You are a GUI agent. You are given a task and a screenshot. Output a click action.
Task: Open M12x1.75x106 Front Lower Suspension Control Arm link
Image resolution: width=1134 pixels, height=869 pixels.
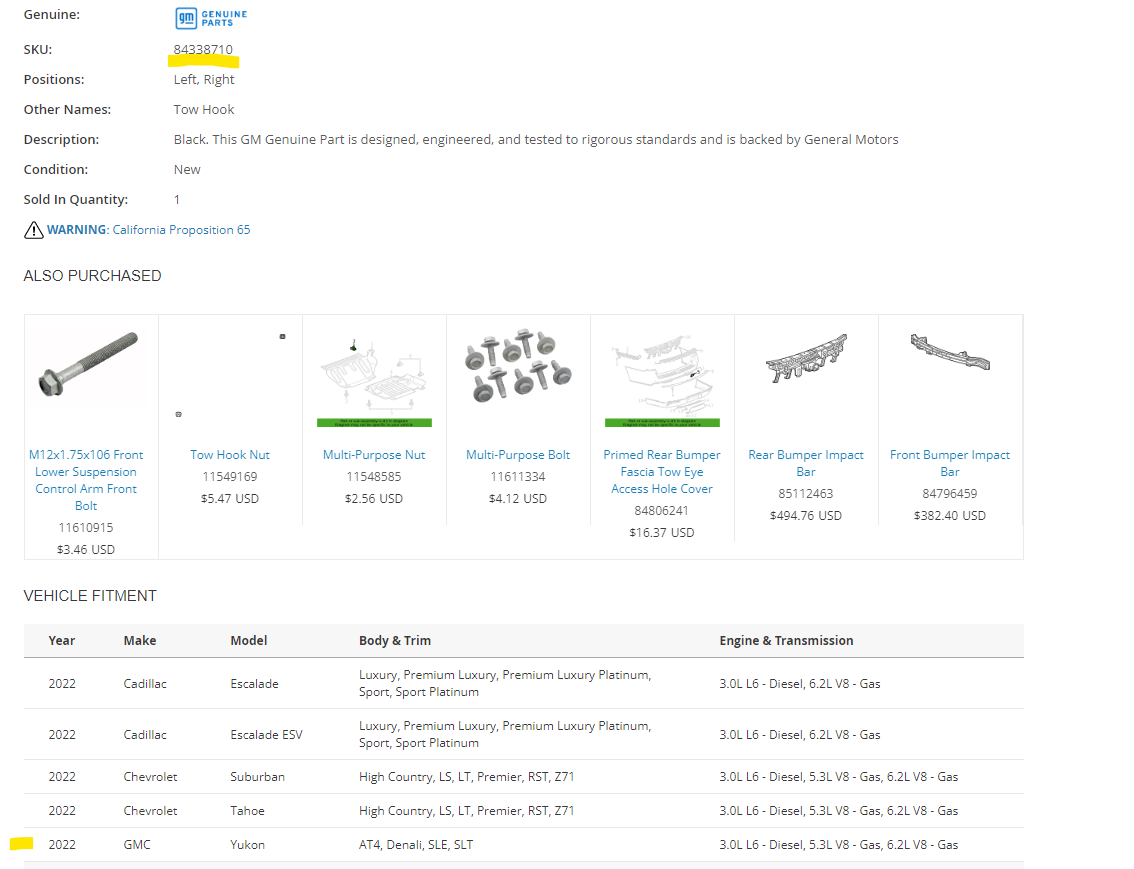[x=86, y=480]
